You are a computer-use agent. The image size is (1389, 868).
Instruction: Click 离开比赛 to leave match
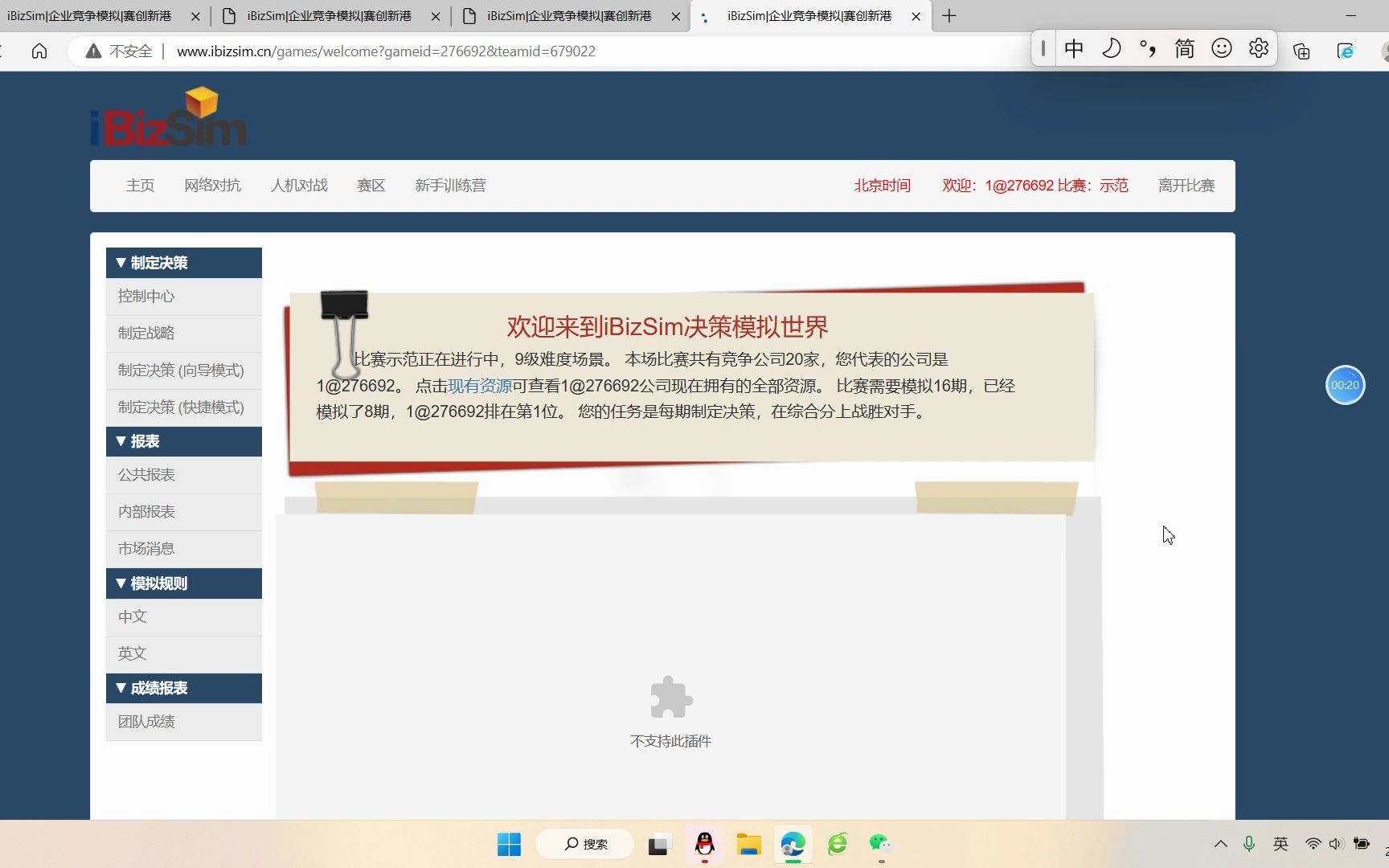pos(1186,186)
